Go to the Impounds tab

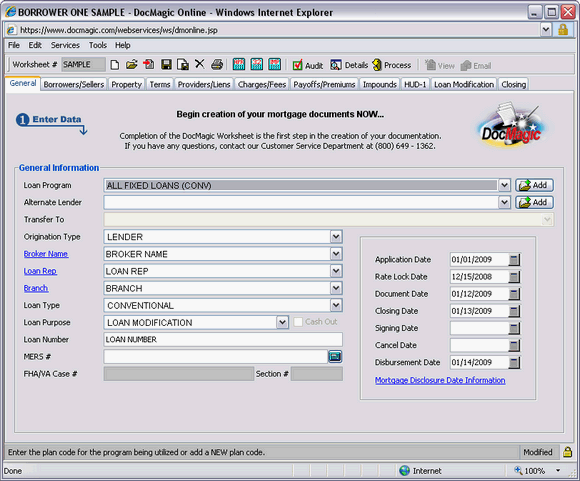point(380,84)
